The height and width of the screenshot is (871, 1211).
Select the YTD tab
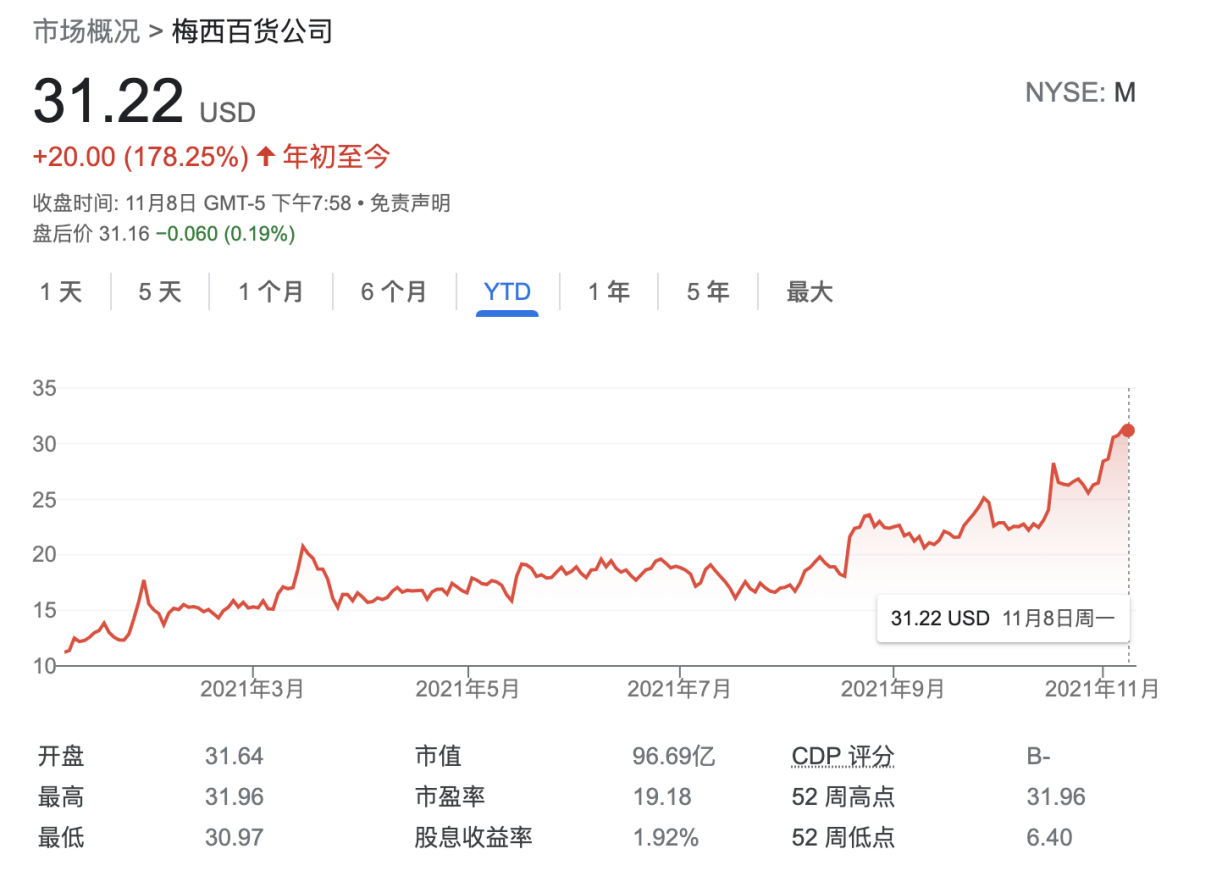pyautogui.click(x=507, y=292)
